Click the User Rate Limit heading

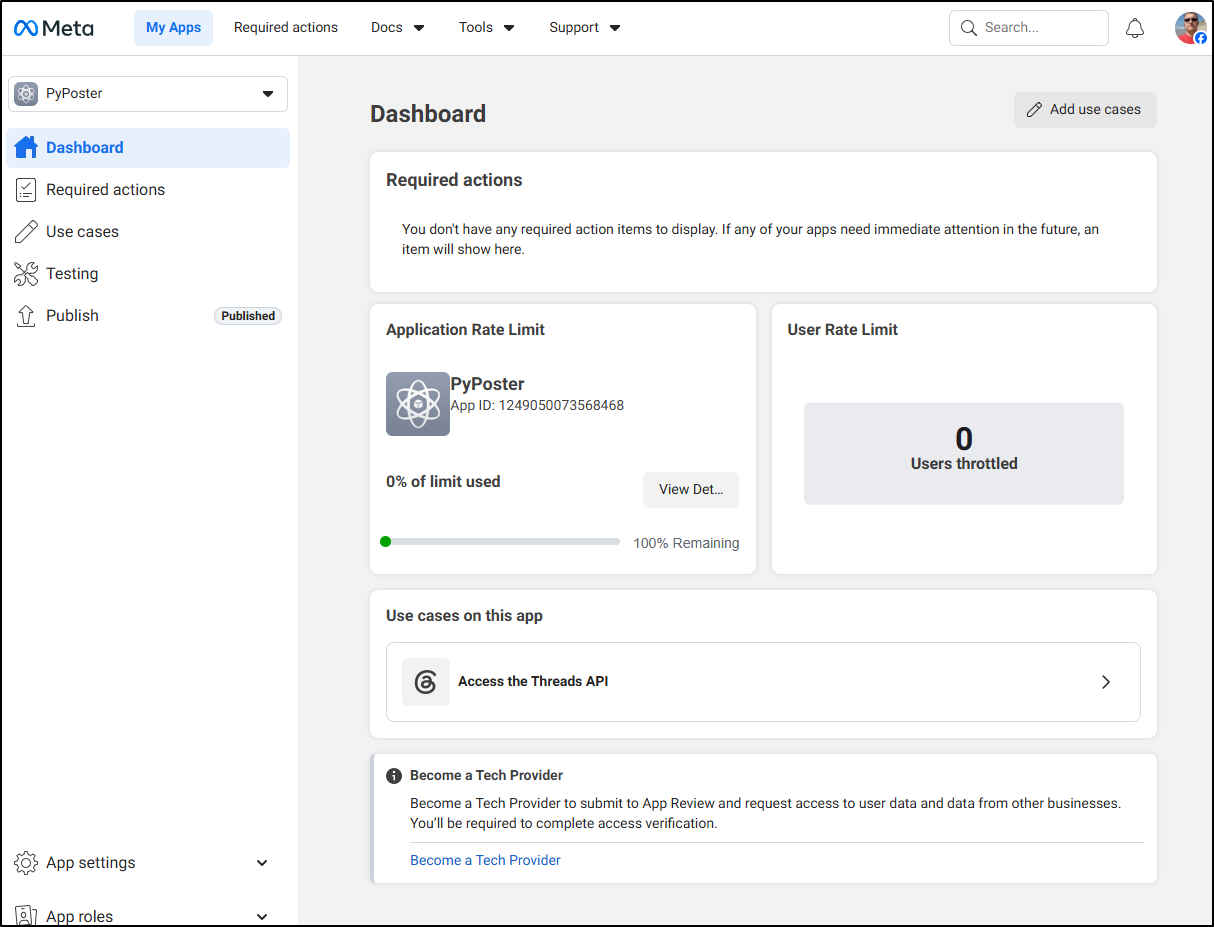(x=843, y=330)
